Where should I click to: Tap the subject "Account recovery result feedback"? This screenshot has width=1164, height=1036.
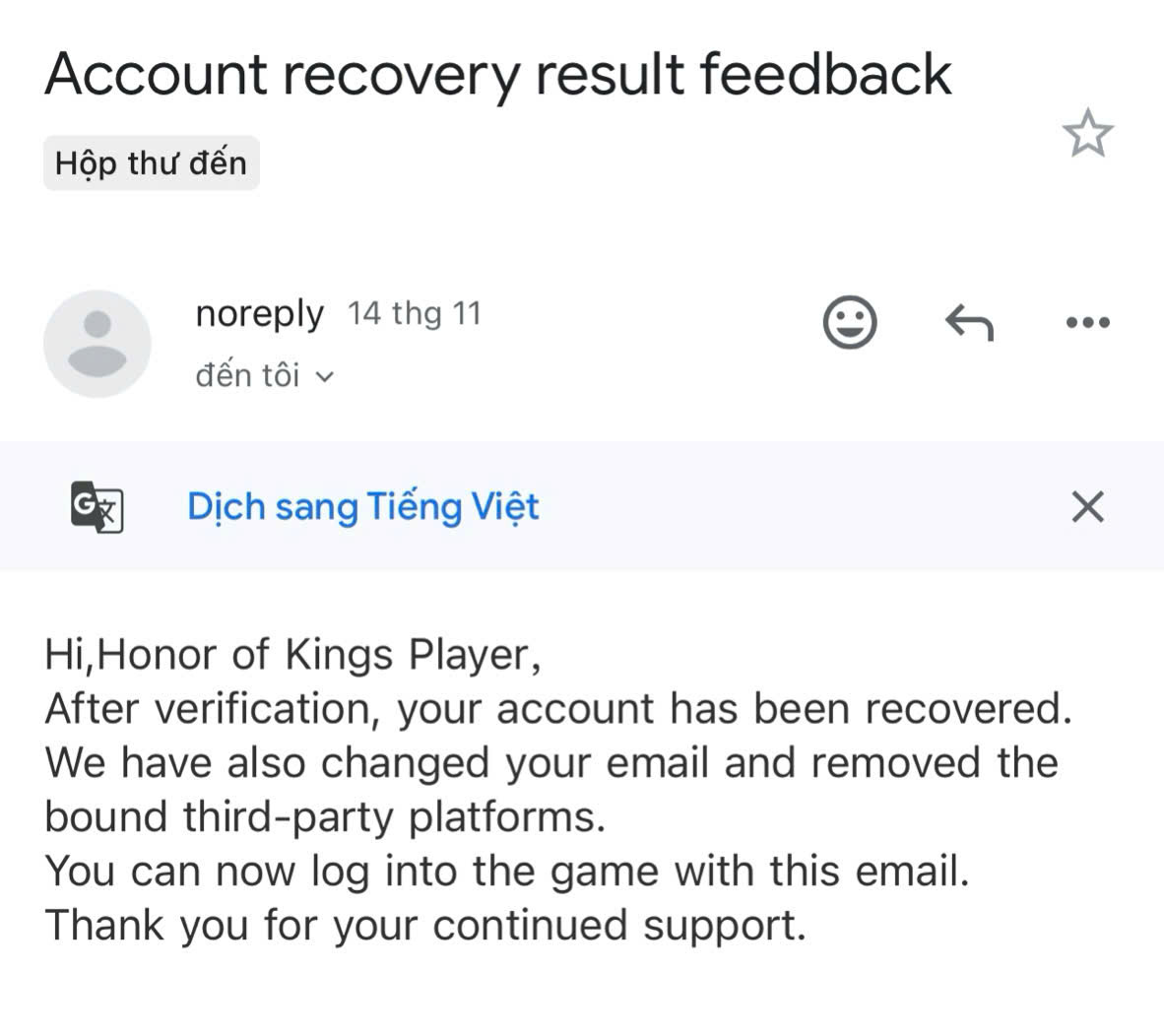497,74
